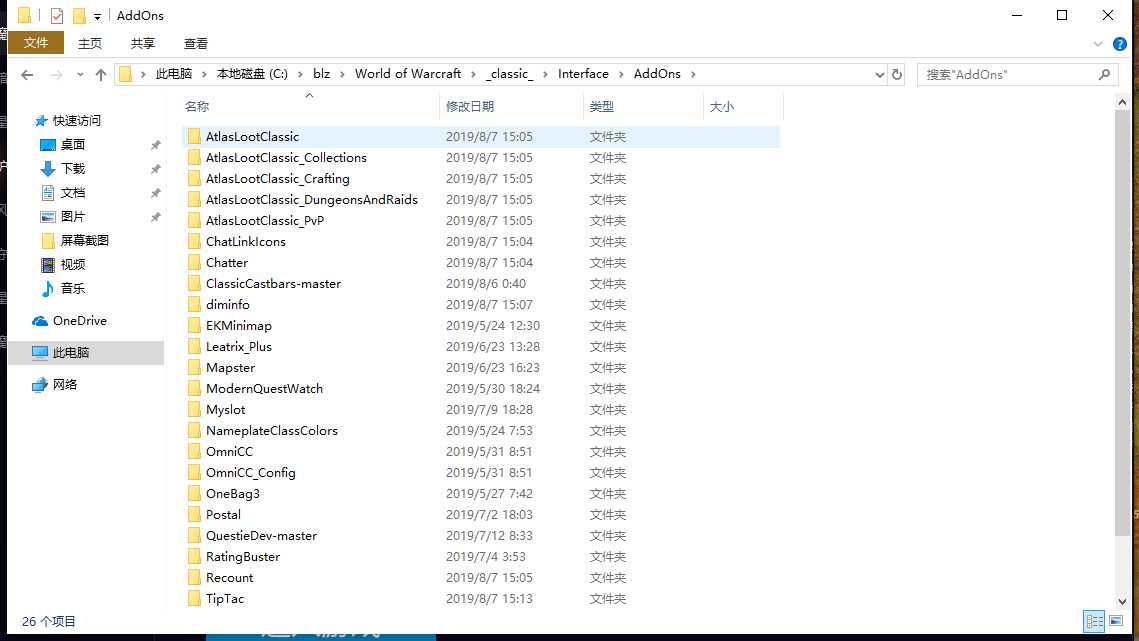Screen dimensions: 1139x641
Task: Select 快速访问 in the navigation pane
Action: click(x=76, y=121)
